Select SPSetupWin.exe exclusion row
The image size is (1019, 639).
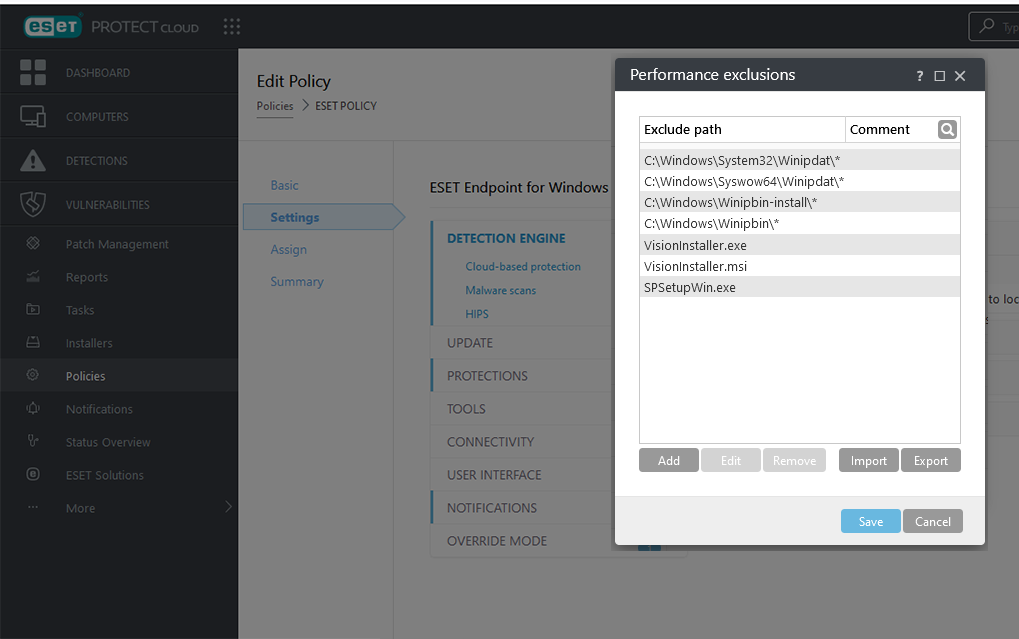point(799,287)
